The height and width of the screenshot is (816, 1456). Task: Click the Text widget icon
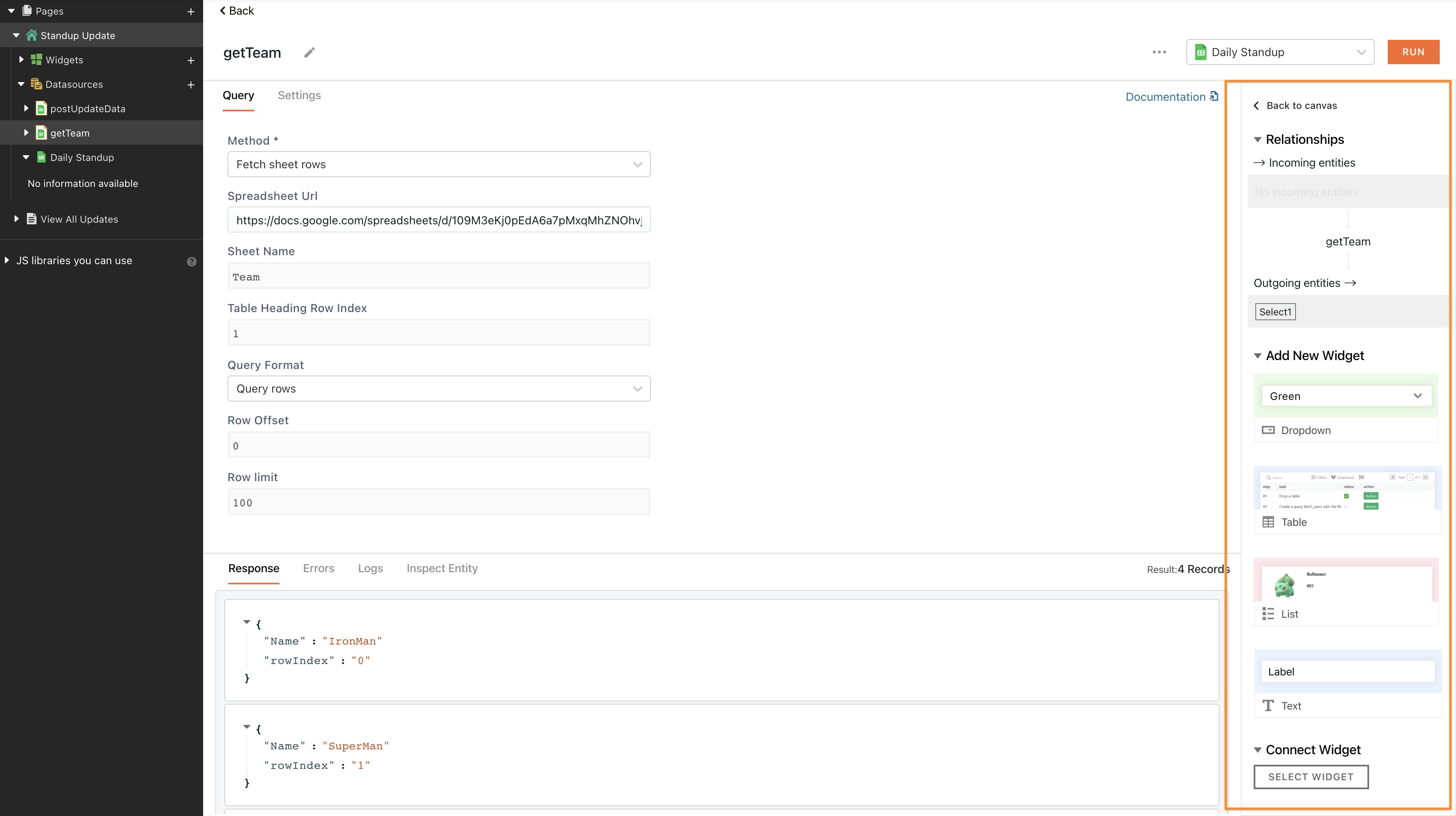pos(1268,706)
